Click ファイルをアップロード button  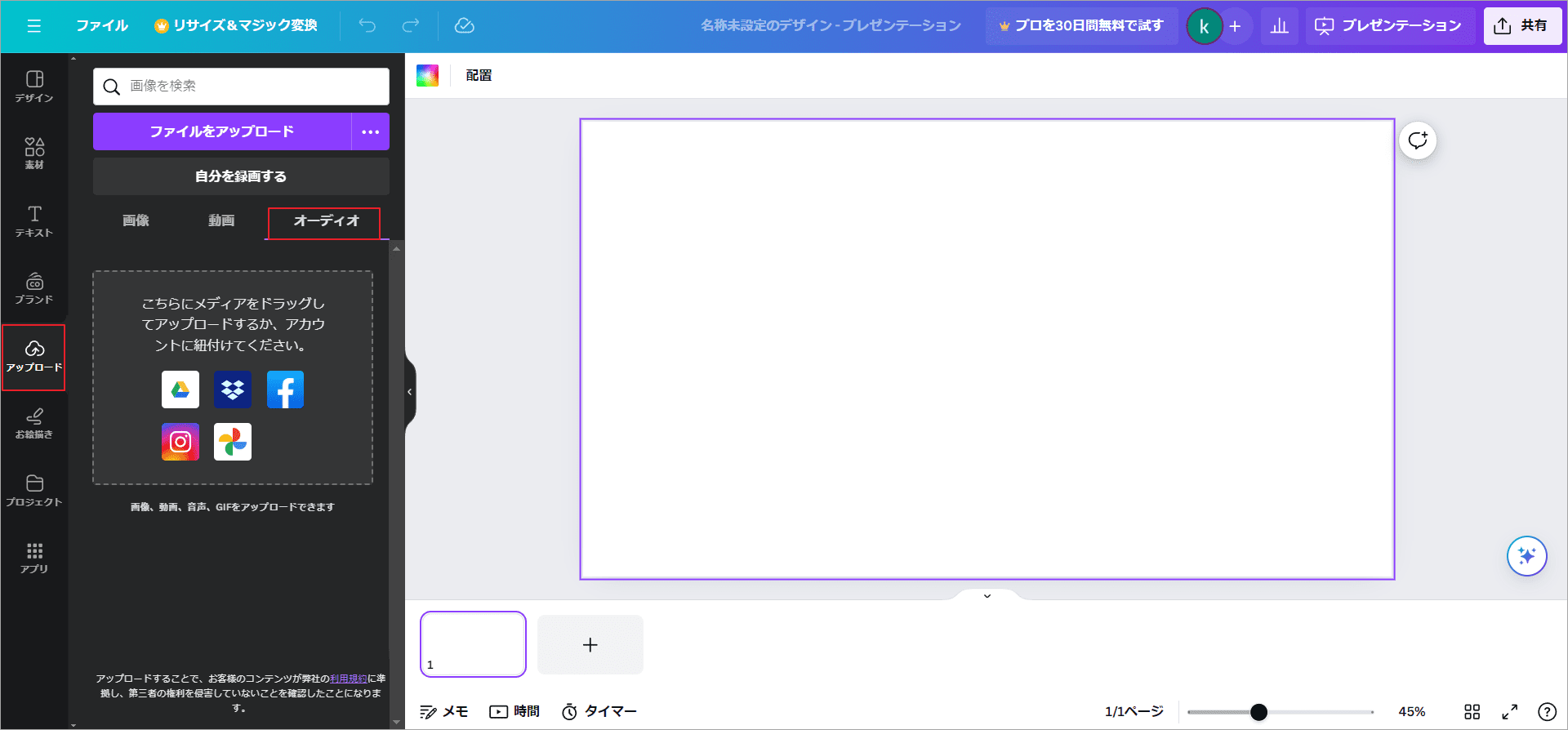pyautogui.click(x=222, y=131)
